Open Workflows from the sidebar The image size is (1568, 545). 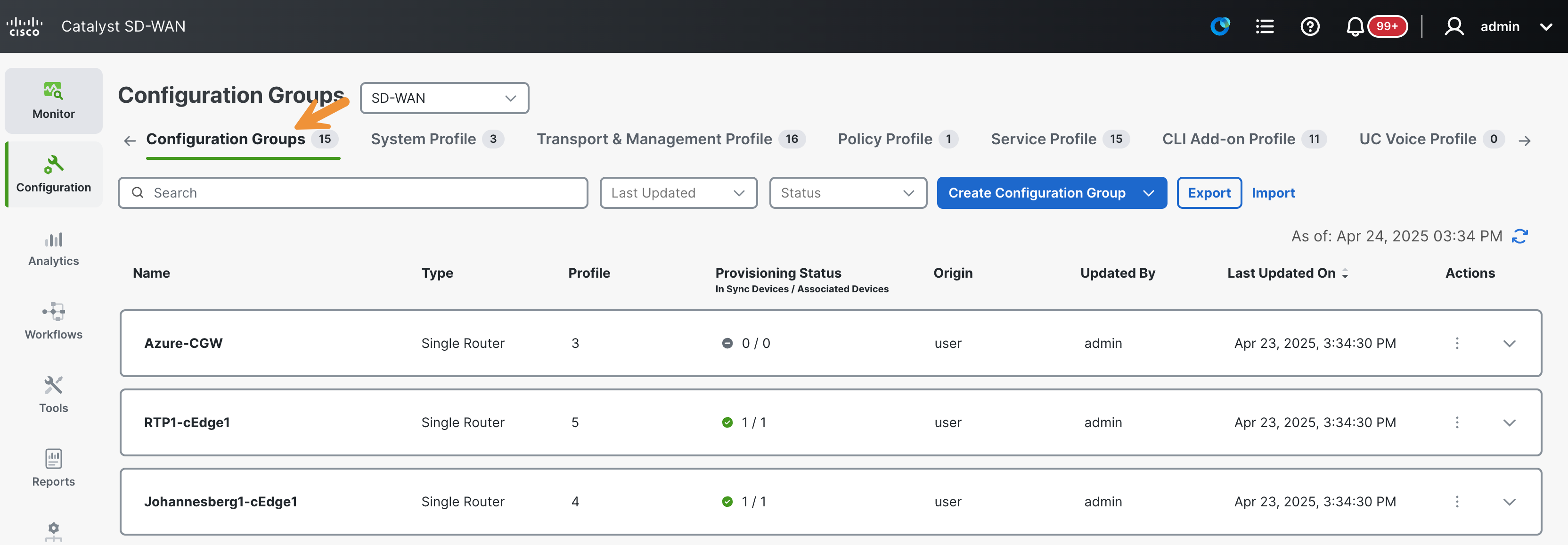[x=54, y=322]
